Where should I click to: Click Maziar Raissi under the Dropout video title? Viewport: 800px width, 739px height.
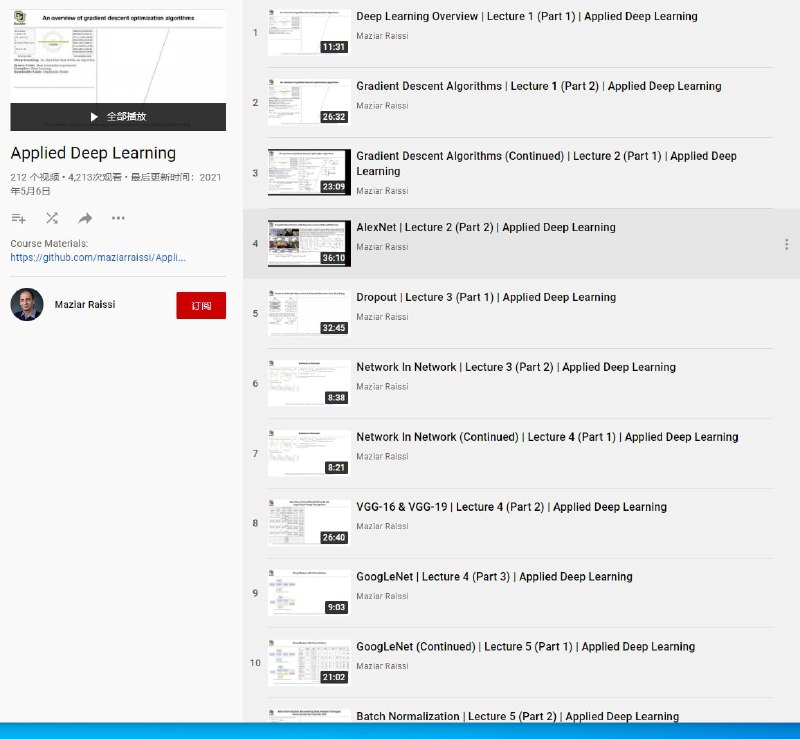tap(382, 317)
